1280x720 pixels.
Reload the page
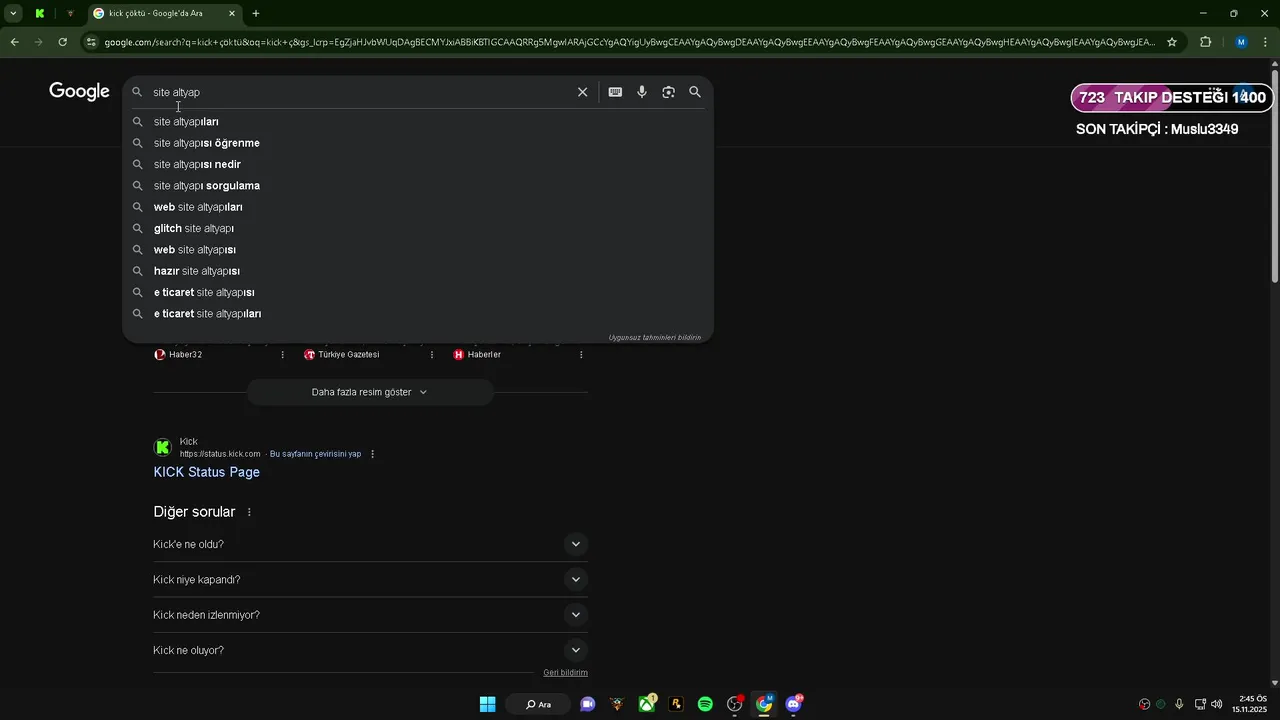[62, 42]
